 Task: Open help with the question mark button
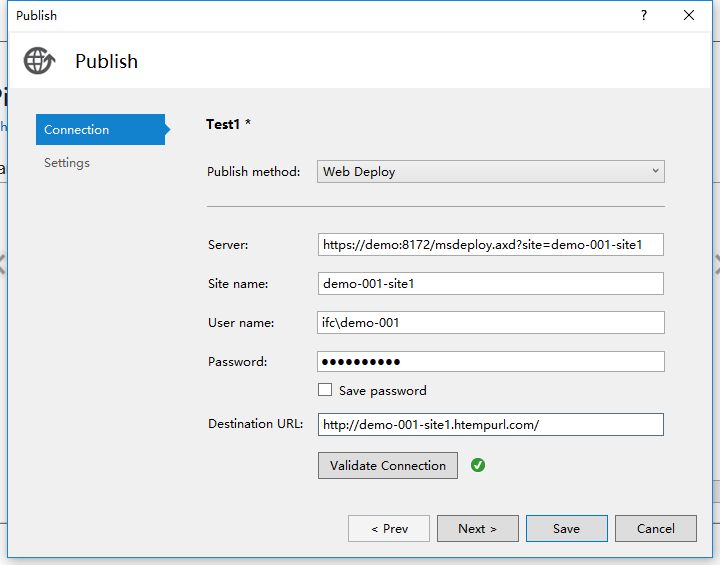[x=643, y=15]
